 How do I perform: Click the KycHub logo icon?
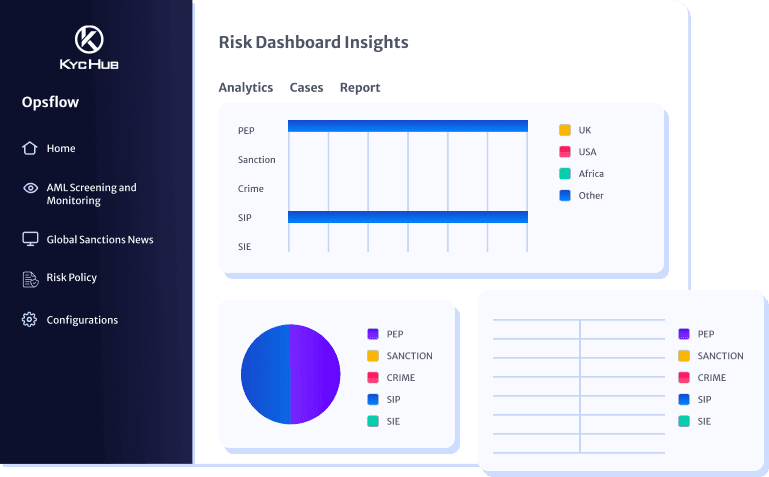[89, 40]
